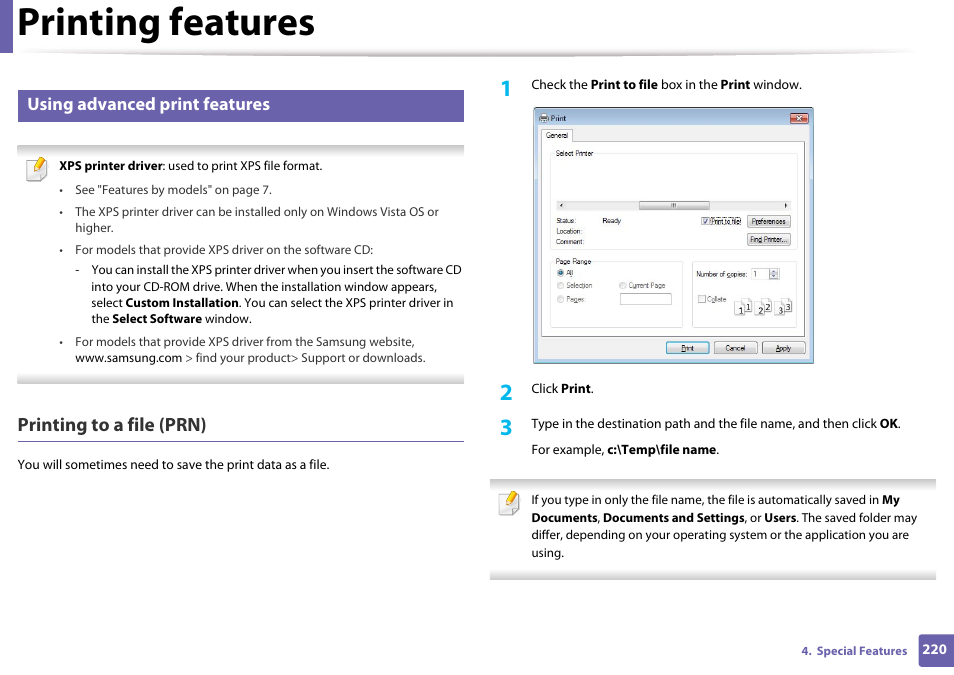Choose the Current Page radio button

[622, 285]
